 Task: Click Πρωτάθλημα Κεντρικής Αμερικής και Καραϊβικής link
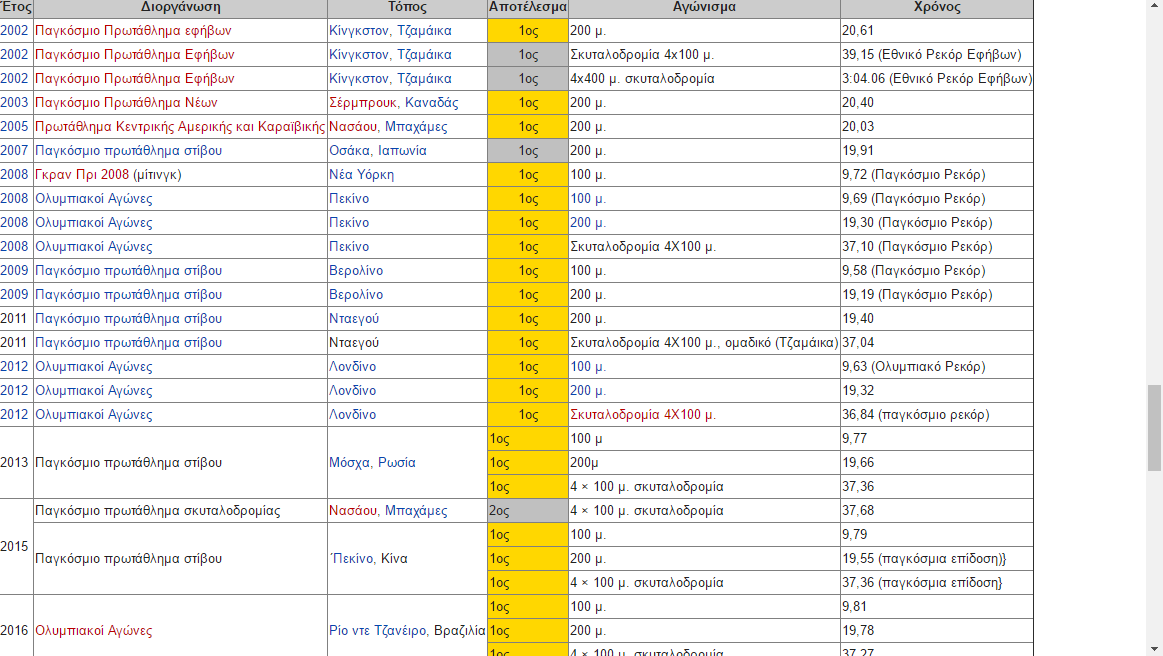[x=180, y=127]
